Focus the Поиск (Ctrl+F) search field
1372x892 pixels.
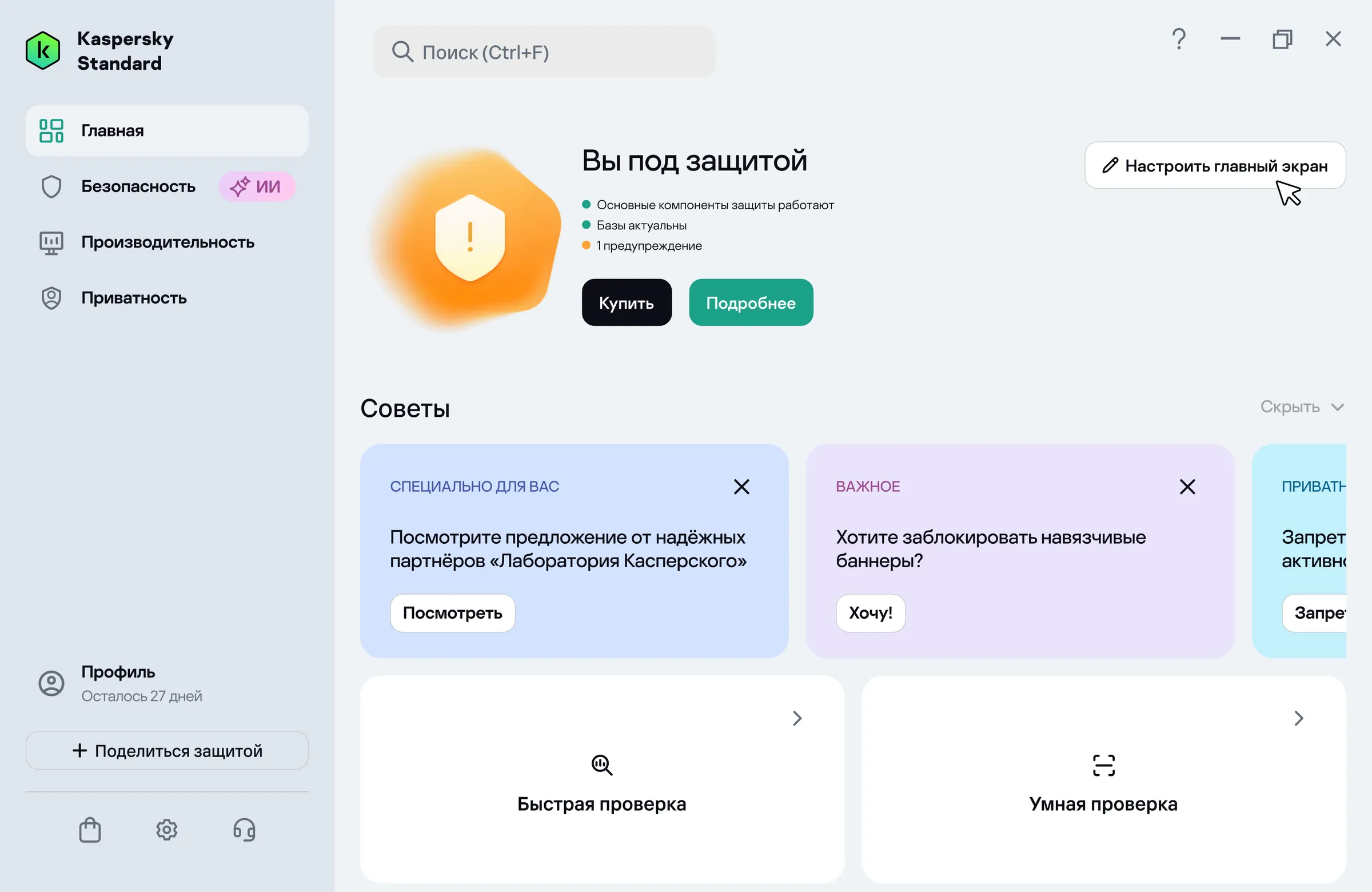click(x=544, y=51)
